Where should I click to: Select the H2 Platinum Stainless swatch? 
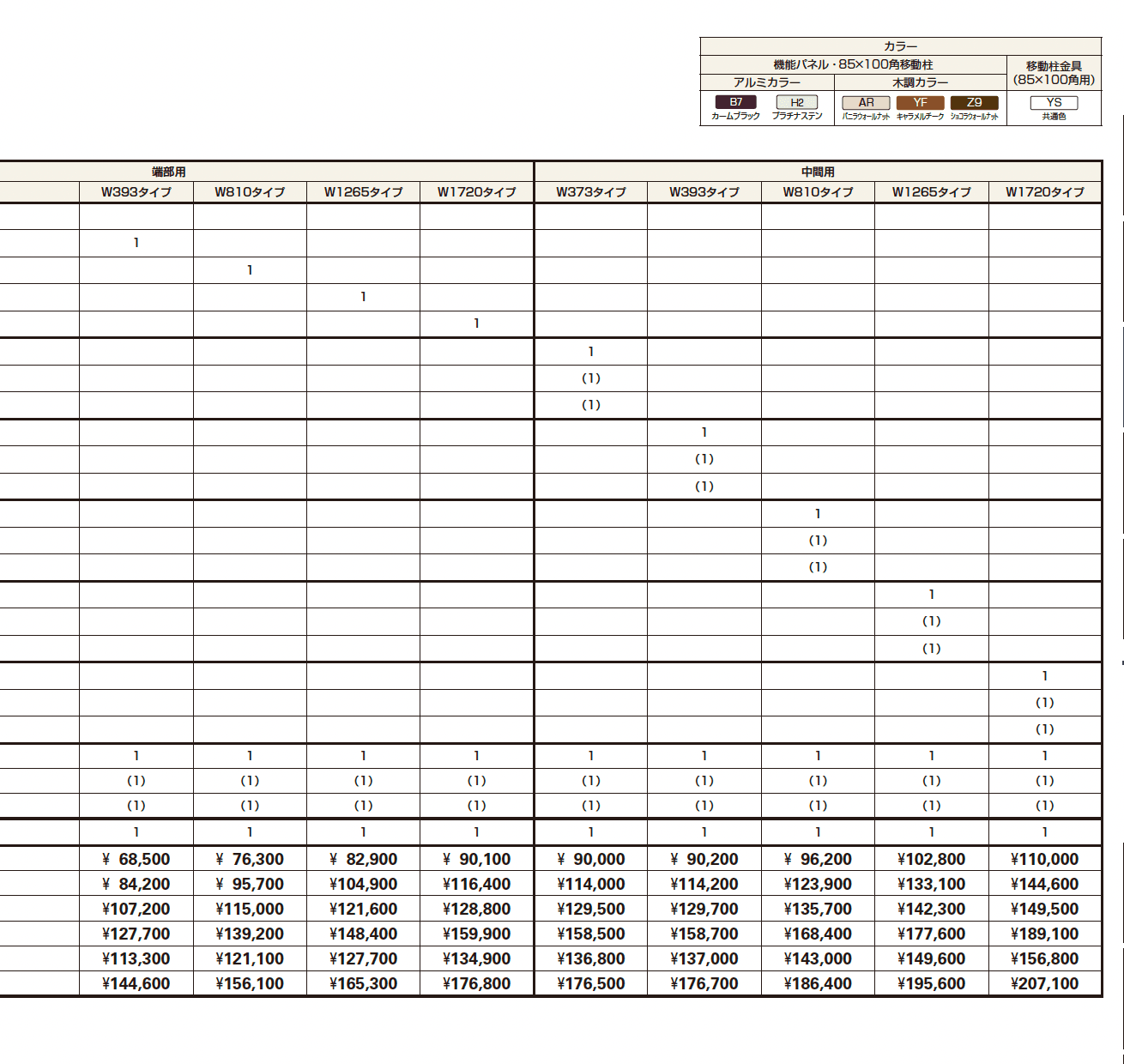click(x=797, y=102)
